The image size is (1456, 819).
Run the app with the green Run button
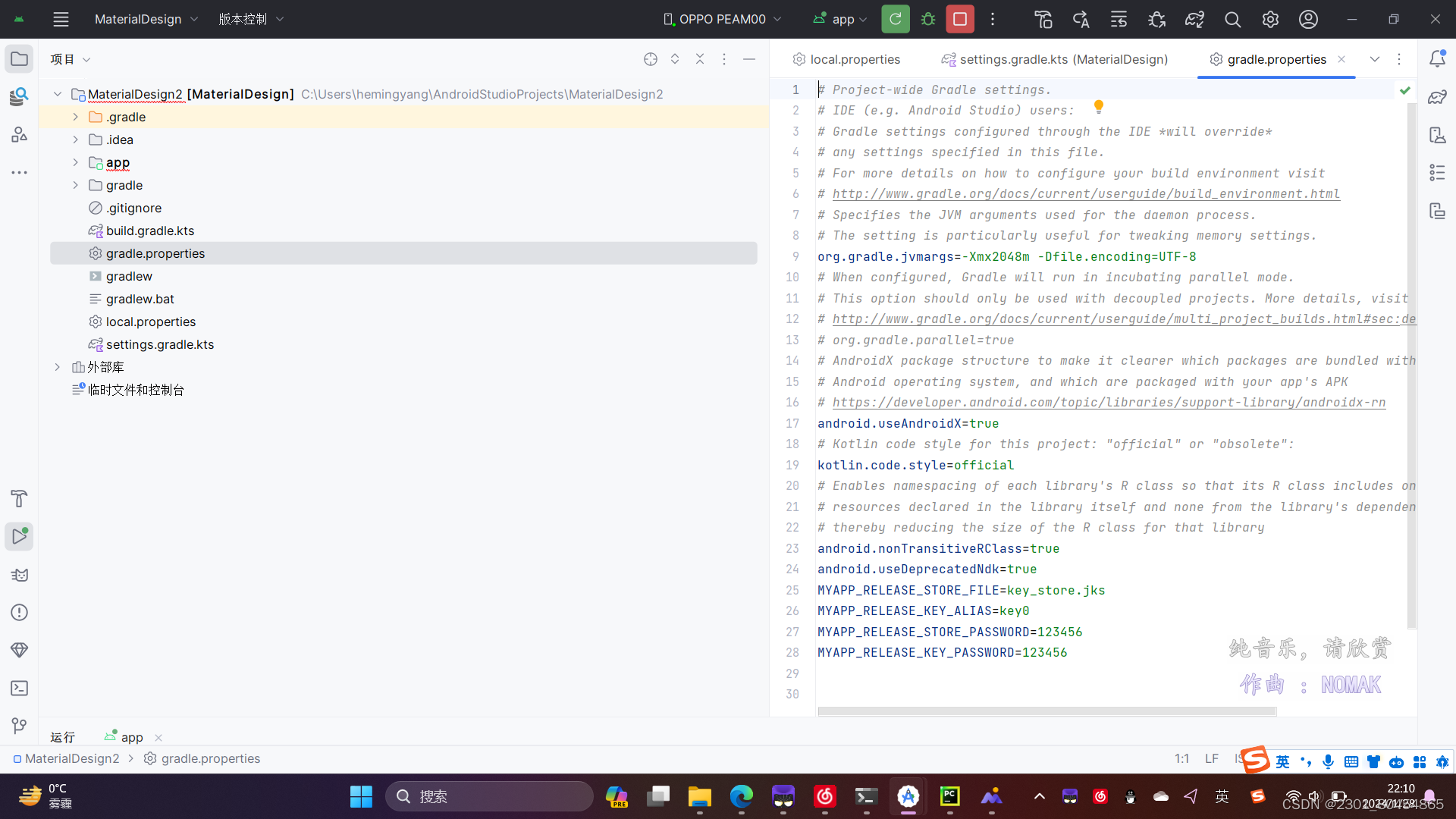point(895,19)
